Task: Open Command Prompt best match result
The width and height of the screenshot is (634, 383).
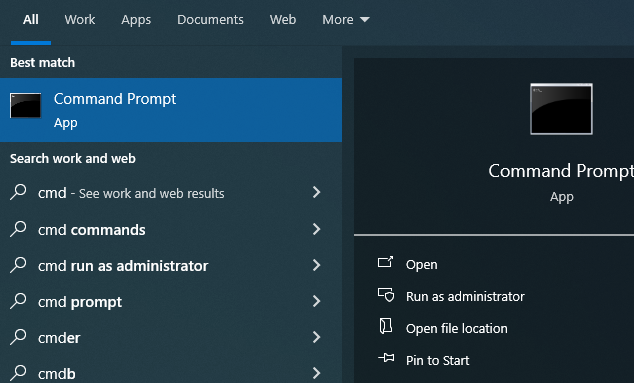Action: pyautogui.click(x=171, y=110)
